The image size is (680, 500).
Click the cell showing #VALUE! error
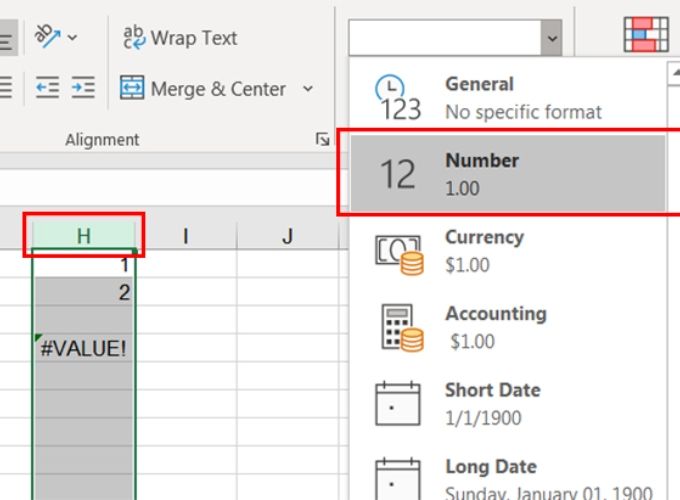84,348
